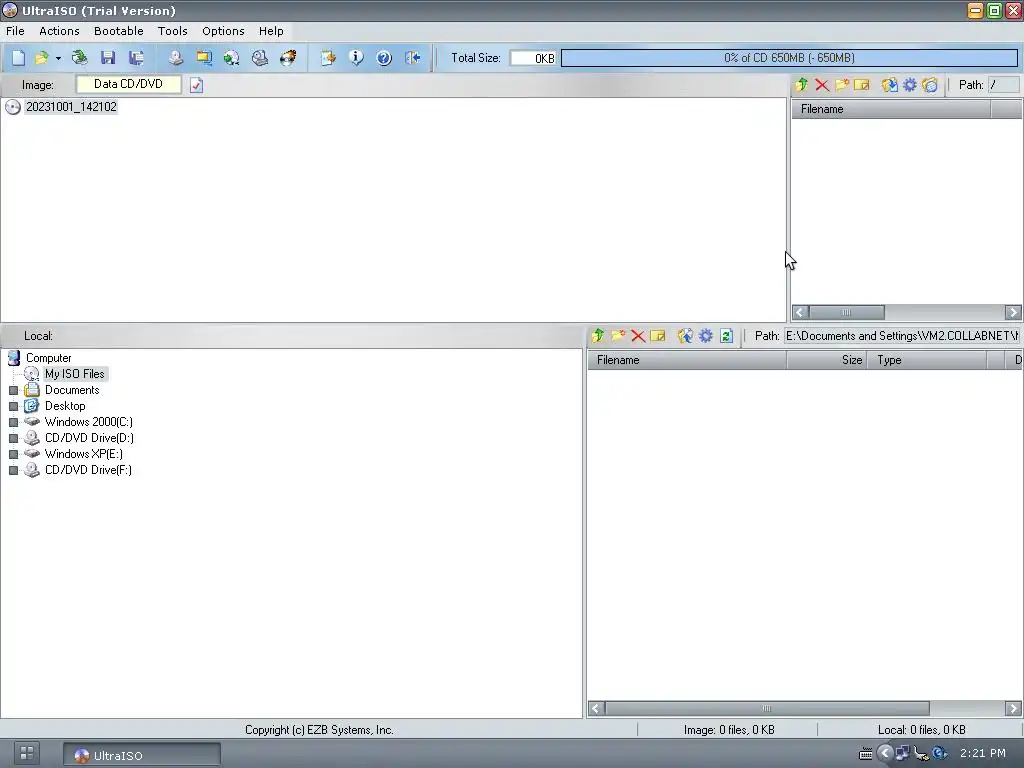
Task: Click the Add Files icon in image pane toolbar
Action: [x=889, y=85]
